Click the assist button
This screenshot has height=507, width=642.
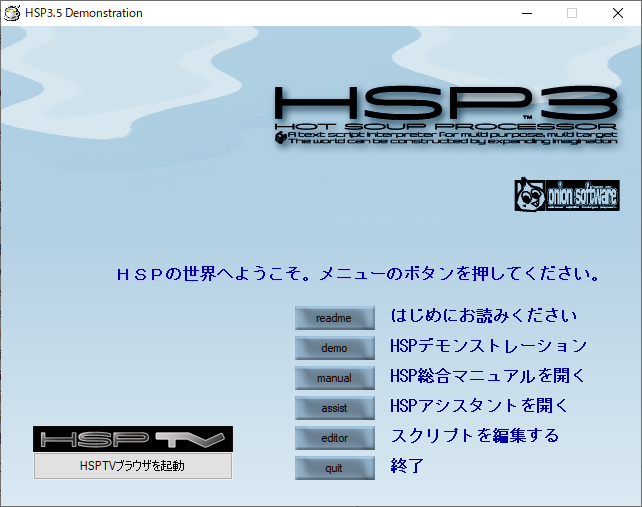(x=335, y=408)
